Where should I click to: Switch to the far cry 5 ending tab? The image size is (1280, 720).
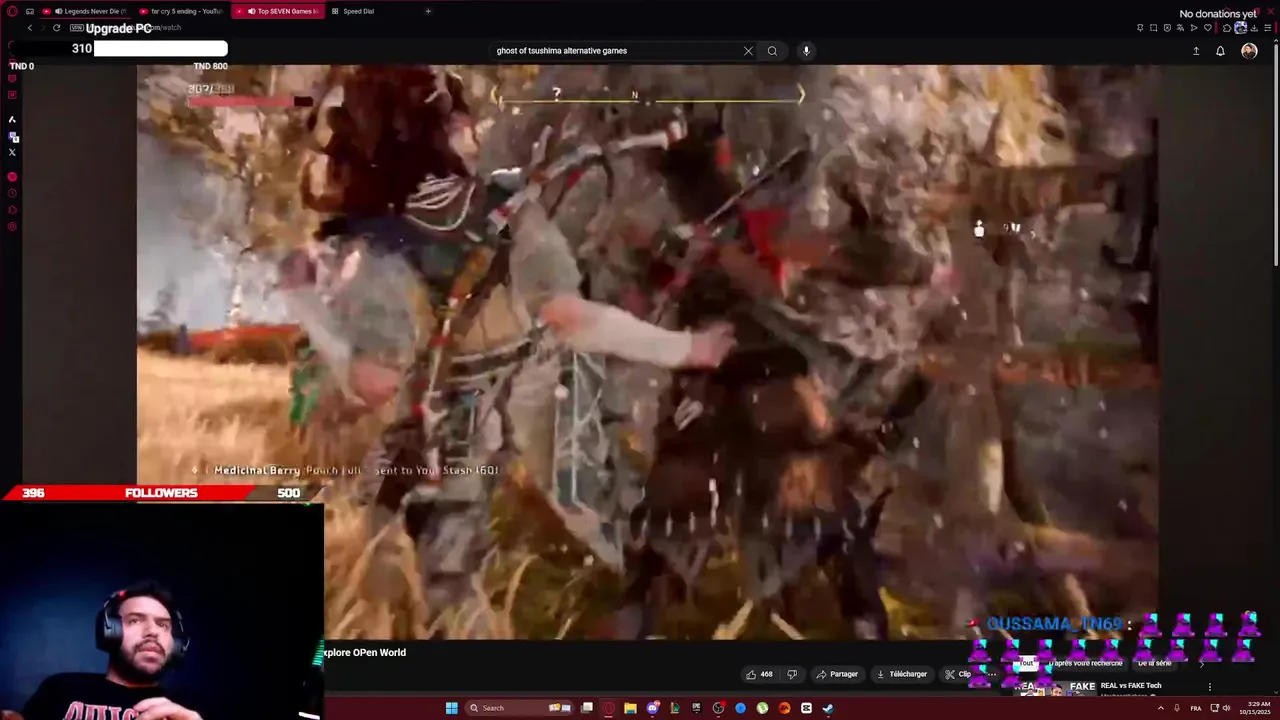tap(182, 11)
